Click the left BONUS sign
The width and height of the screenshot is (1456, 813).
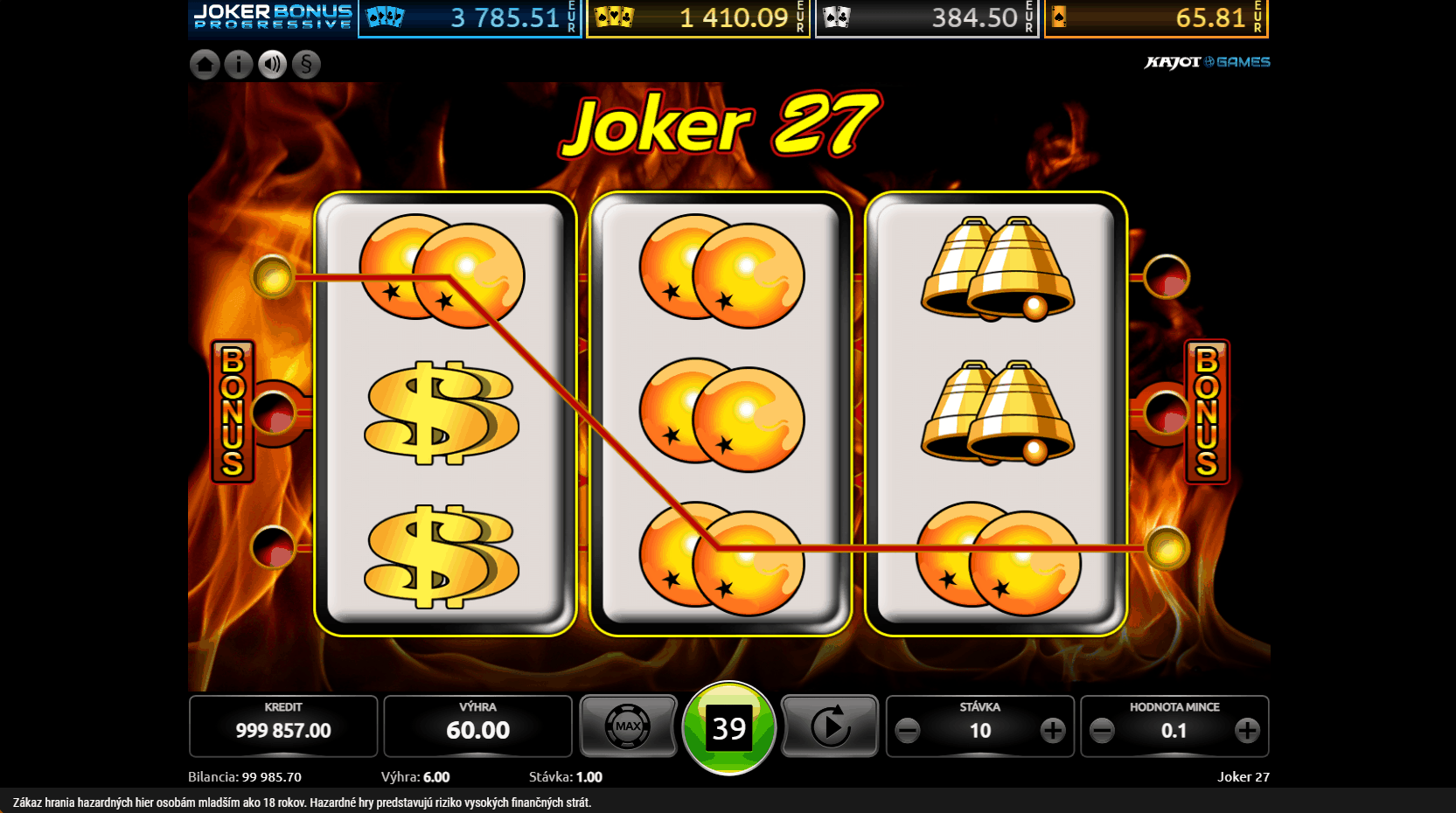click(233, 412)
